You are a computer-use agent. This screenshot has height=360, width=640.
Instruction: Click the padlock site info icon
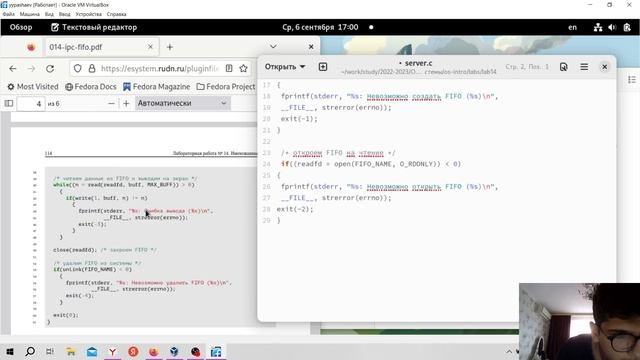coord(92,69)
